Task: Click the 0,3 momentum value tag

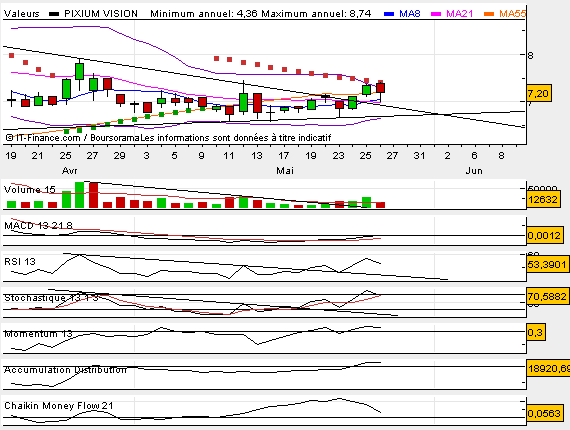Action: click(x=535, y=332)
